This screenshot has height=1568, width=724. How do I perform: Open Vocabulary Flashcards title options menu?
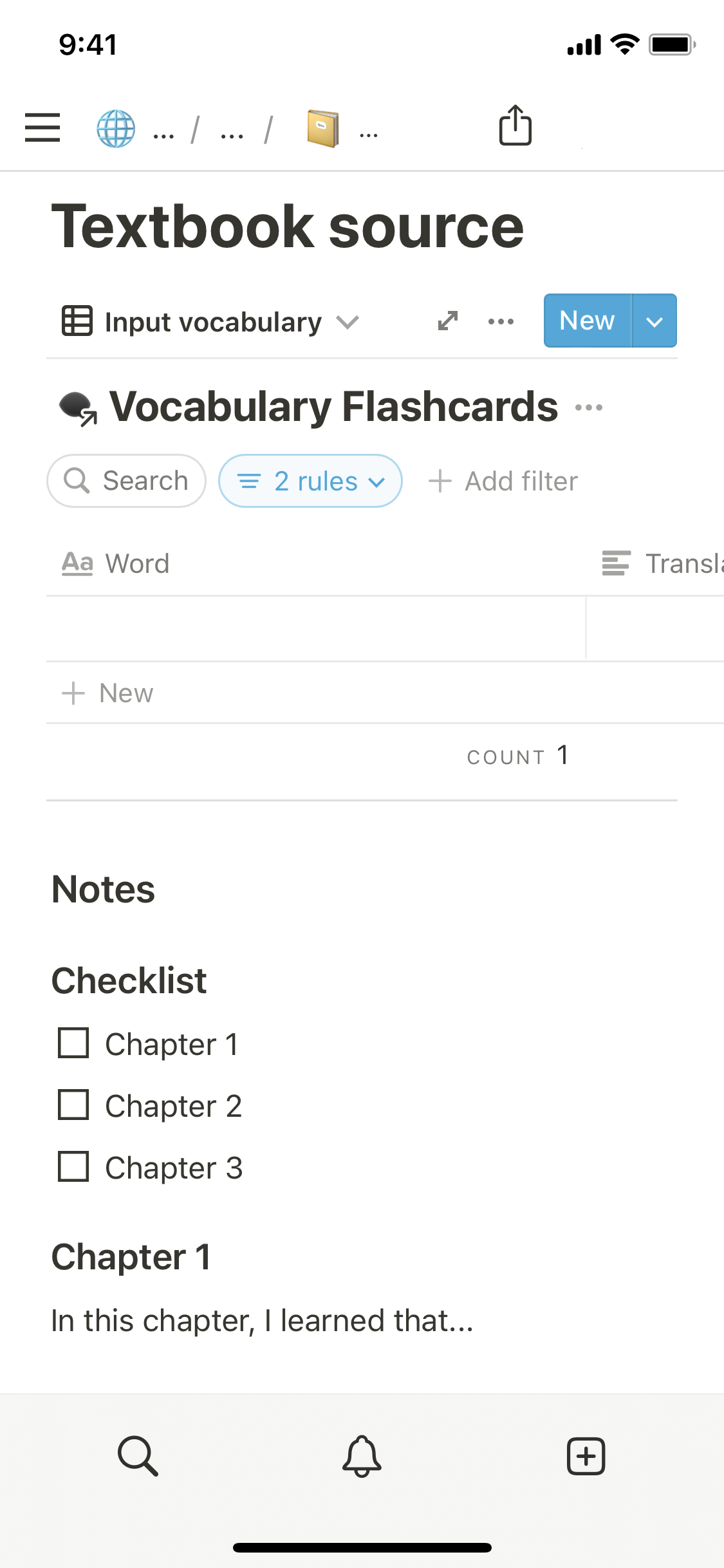(589, 407)
